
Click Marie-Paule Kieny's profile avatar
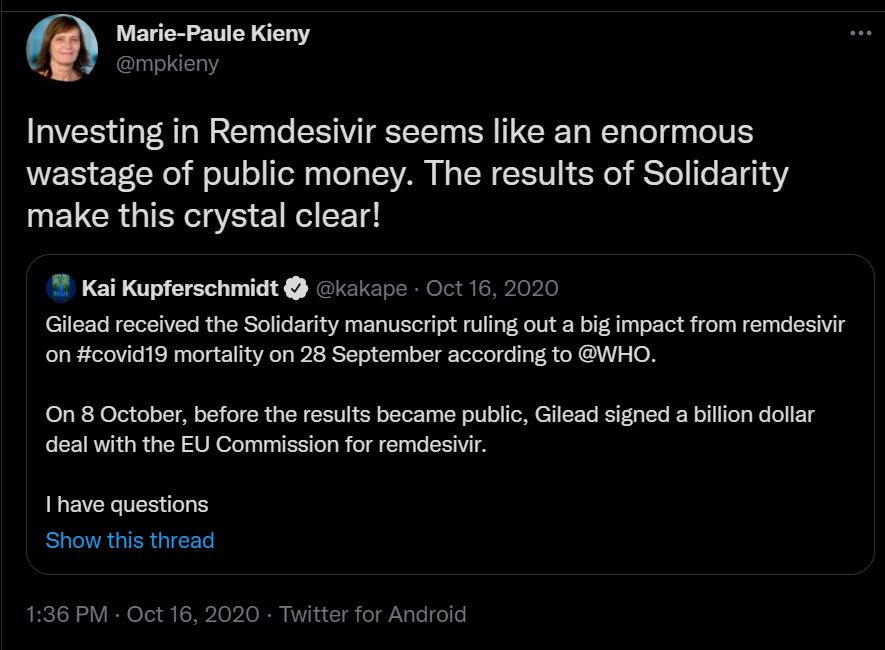pyautogui.click(x=63, y=48)
